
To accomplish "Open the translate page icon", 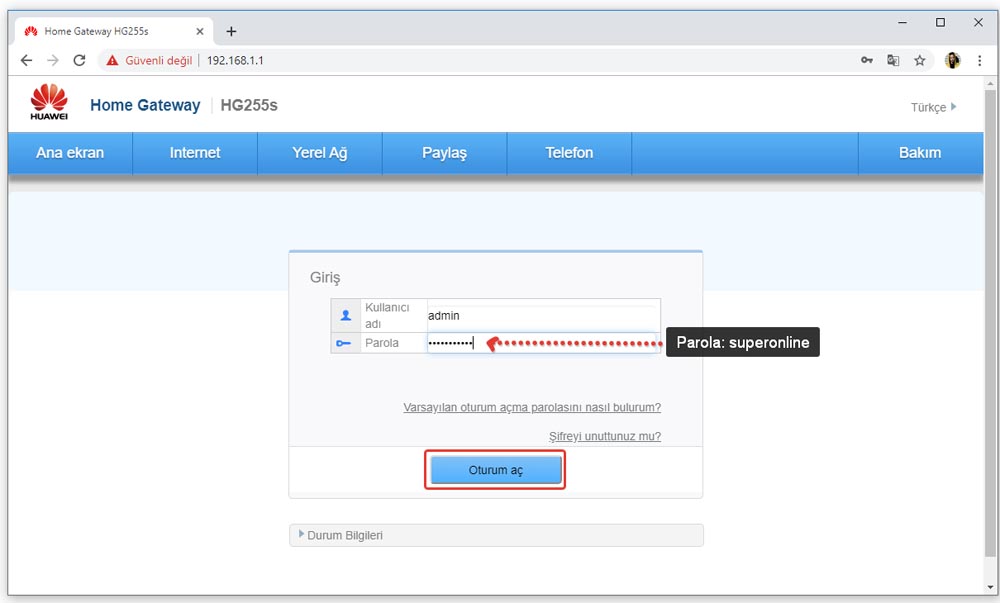I will [x=893, y=61].
